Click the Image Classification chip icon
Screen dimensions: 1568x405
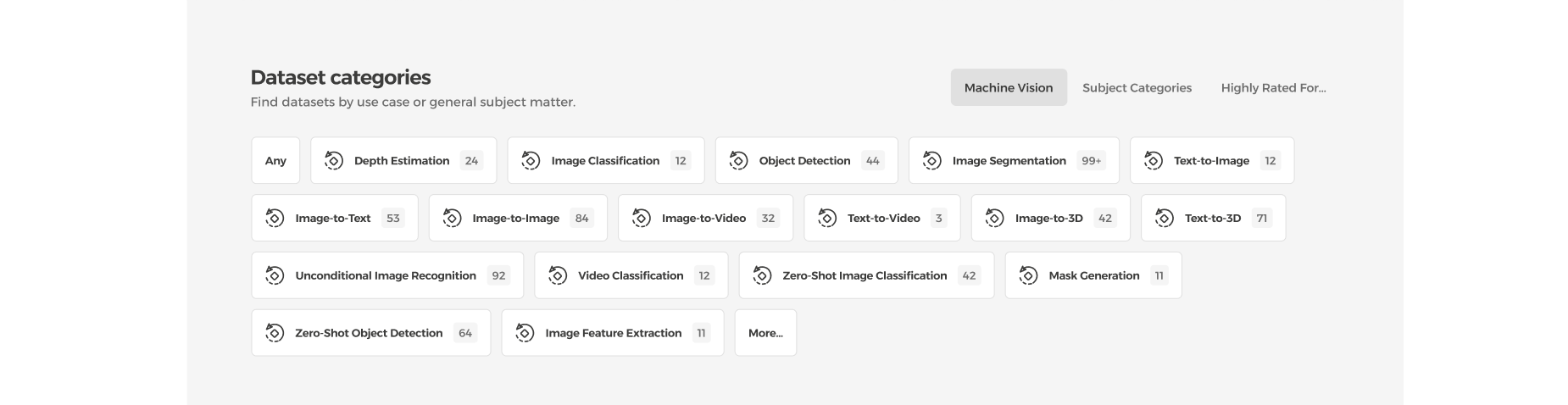(531, 160)
